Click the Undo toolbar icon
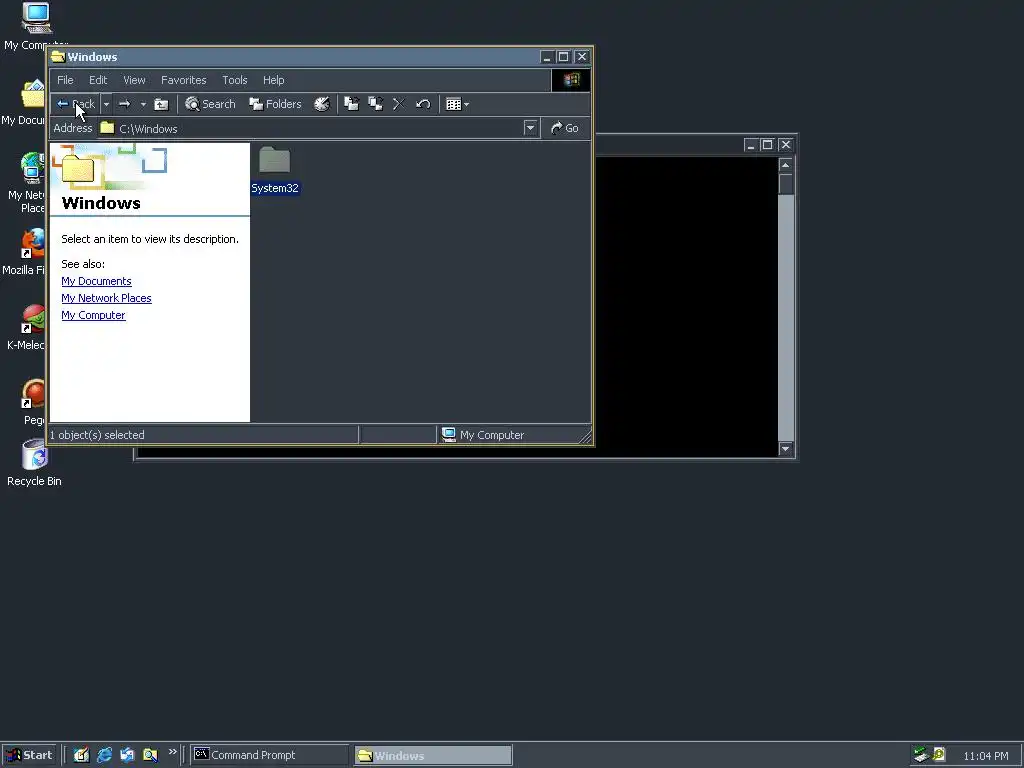 [x=423, y=104]
